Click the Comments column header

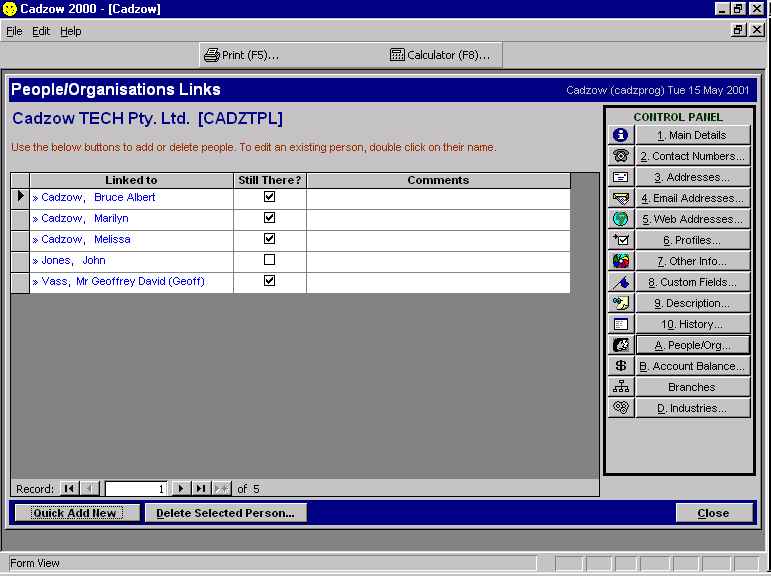[x=438, y=180]
